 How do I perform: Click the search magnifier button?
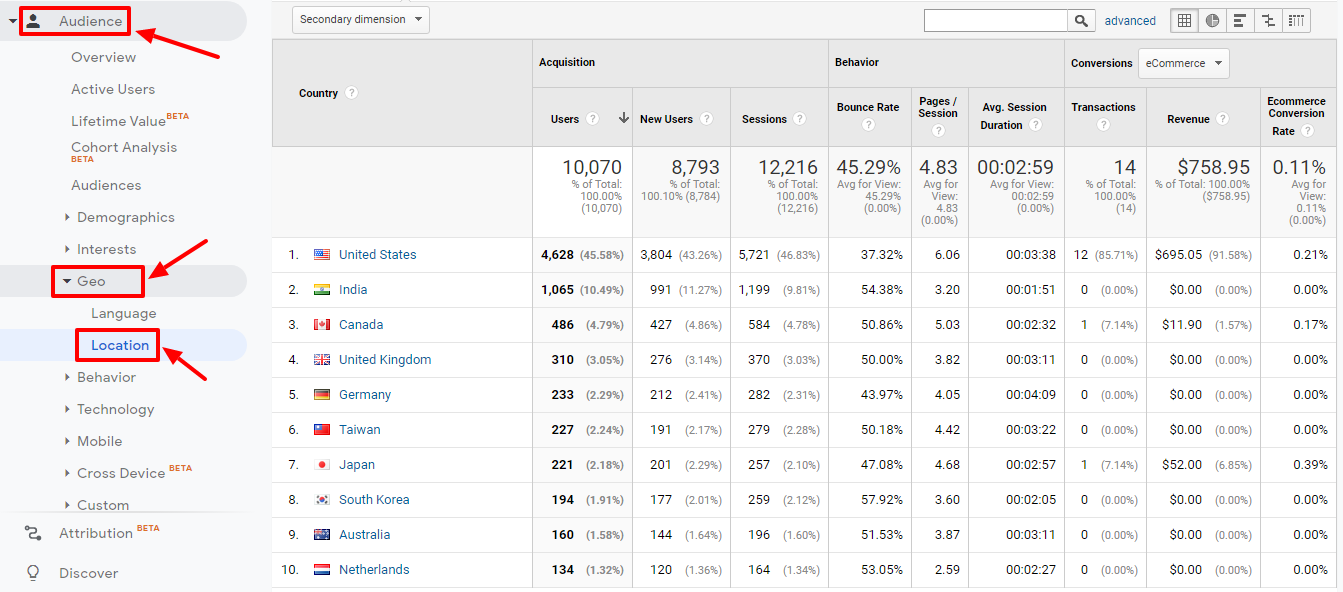point(1081,20)
